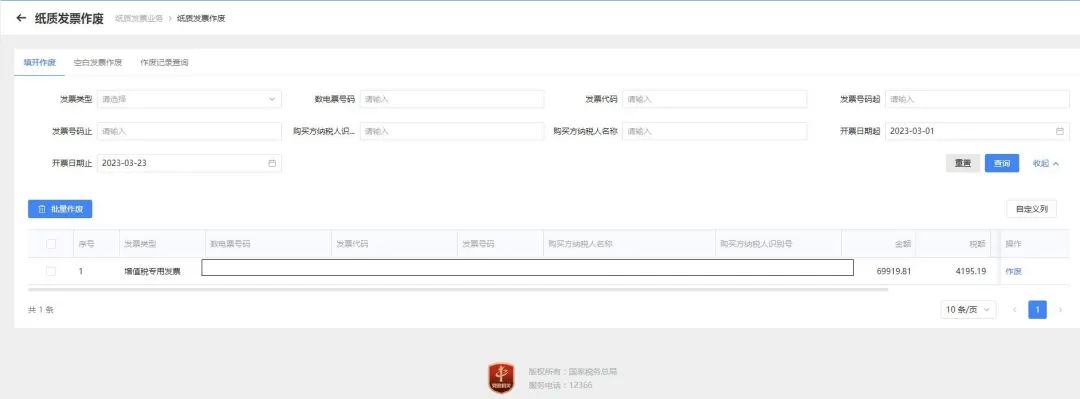
Task: Open the 发票类型 dropdown
Action: click(x=189, y=99)
